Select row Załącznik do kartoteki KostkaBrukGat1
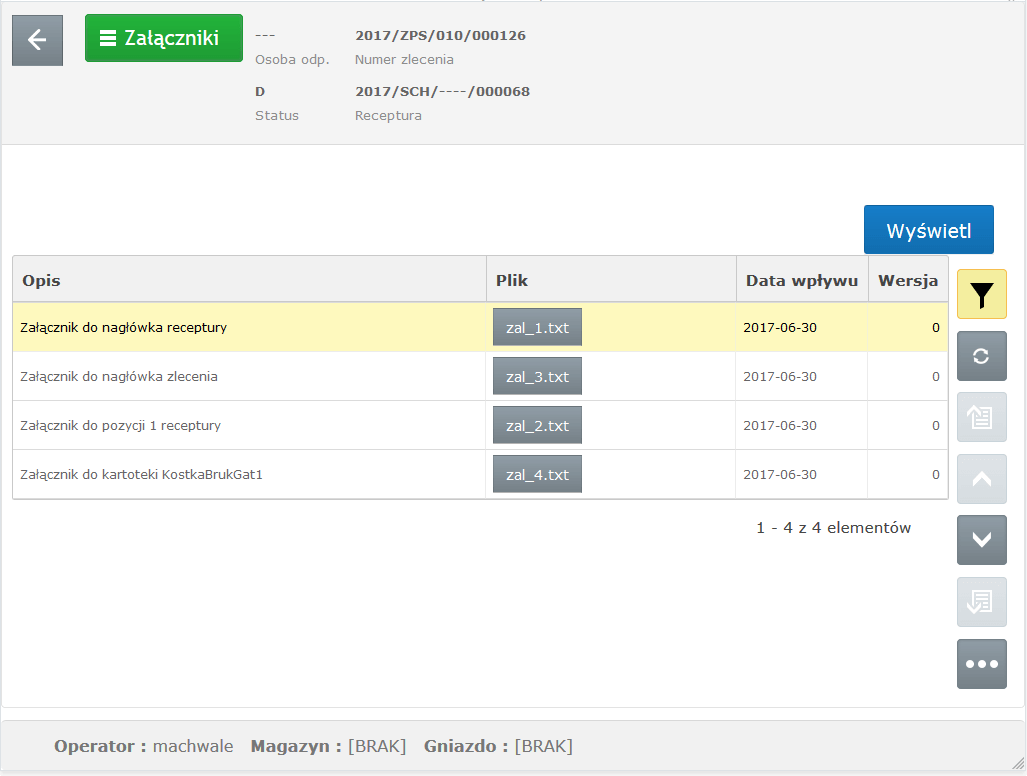1027x776 pixels. tap(480, 474)
